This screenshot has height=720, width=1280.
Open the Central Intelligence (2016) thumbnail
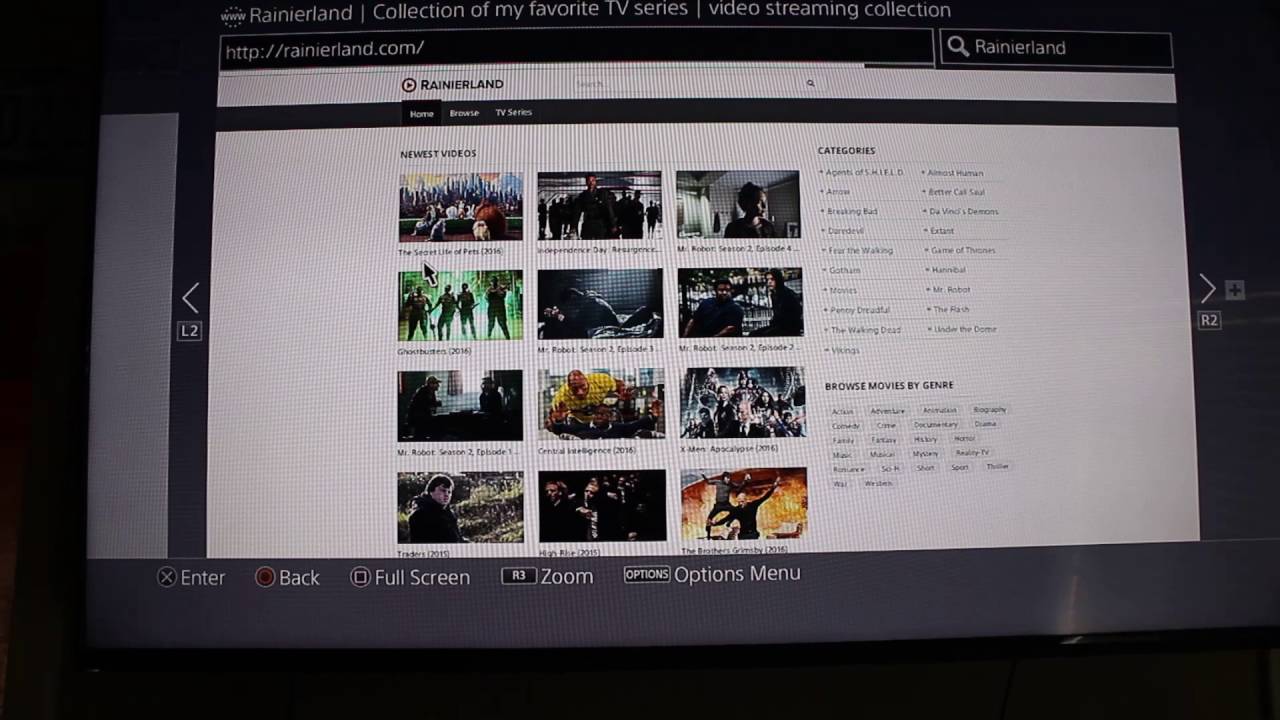(x=601, y=404)
